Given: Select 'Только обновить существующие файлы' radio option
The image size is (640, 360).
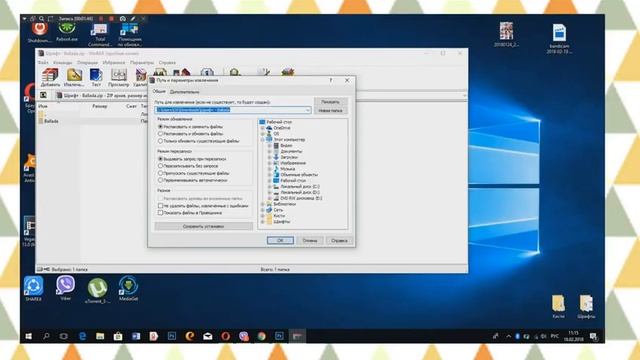Looking at the screenshot, I should tap(160, 141).
